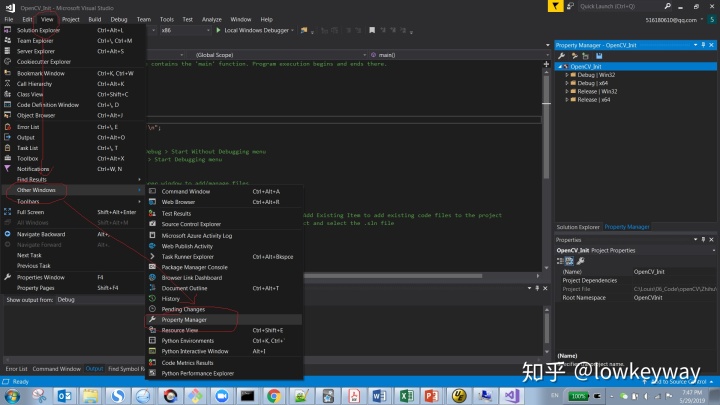Viewport: 720px width, 405px height.
Task: Click Add to Source Control in status bar
Action: (x=678, y=381)
